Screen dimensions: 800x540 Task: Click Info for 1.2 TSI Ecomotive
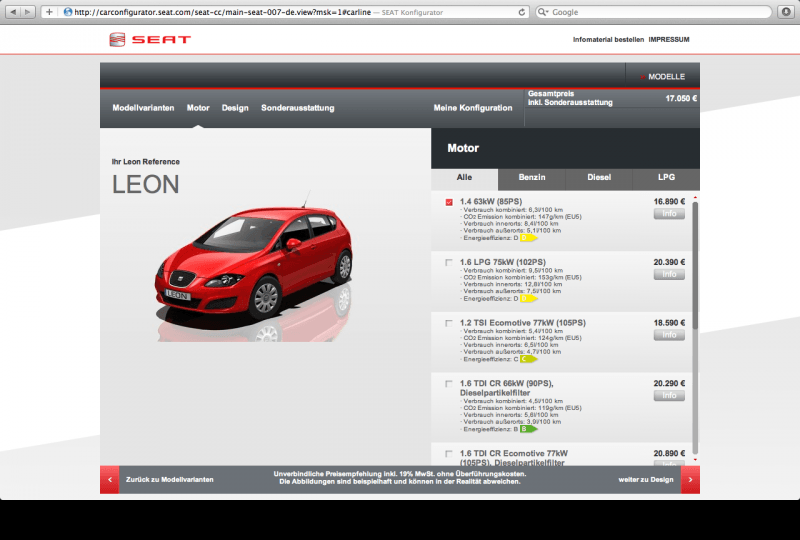pyautogui.click(x=669, y=335)
